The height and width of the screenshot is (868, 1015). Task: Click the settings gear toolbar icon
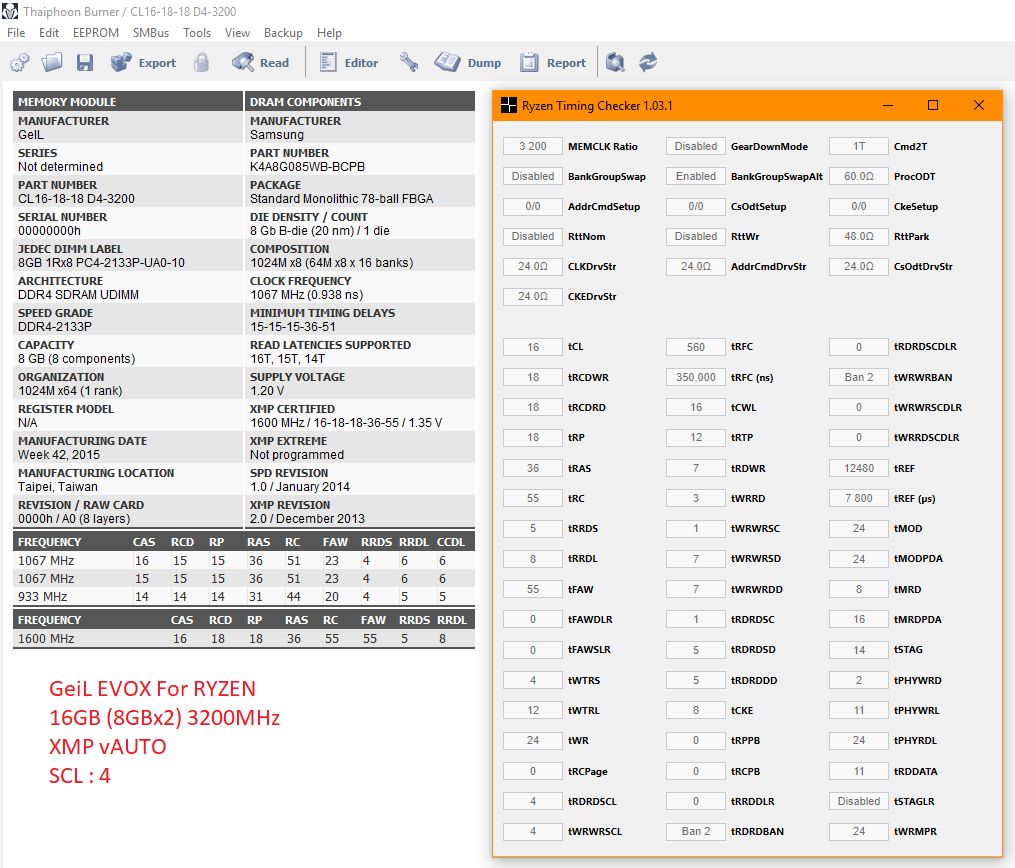(x=20, y=63)
